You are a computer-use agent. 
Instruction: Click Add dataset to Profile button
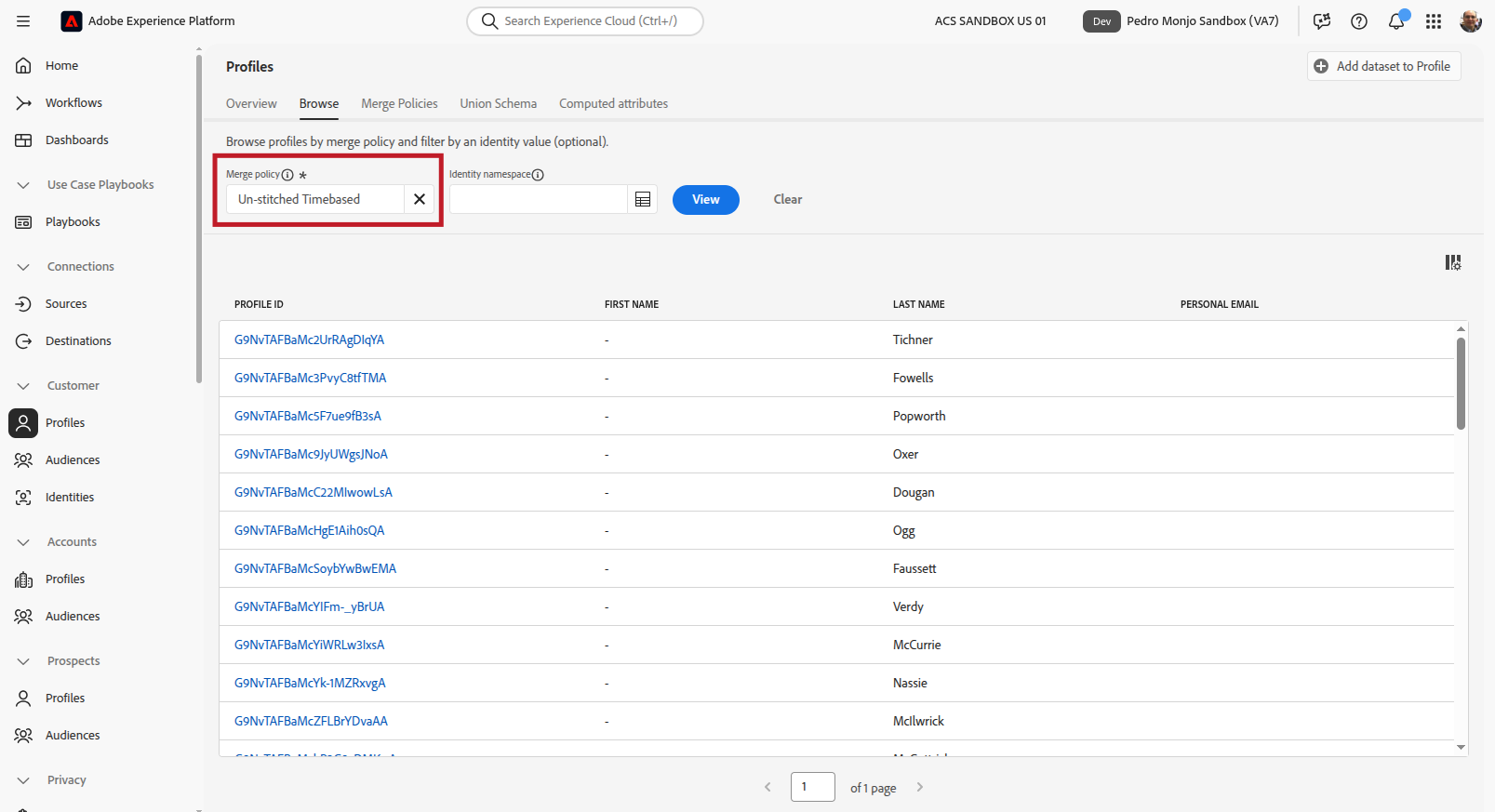click(x=1383, y=66)
